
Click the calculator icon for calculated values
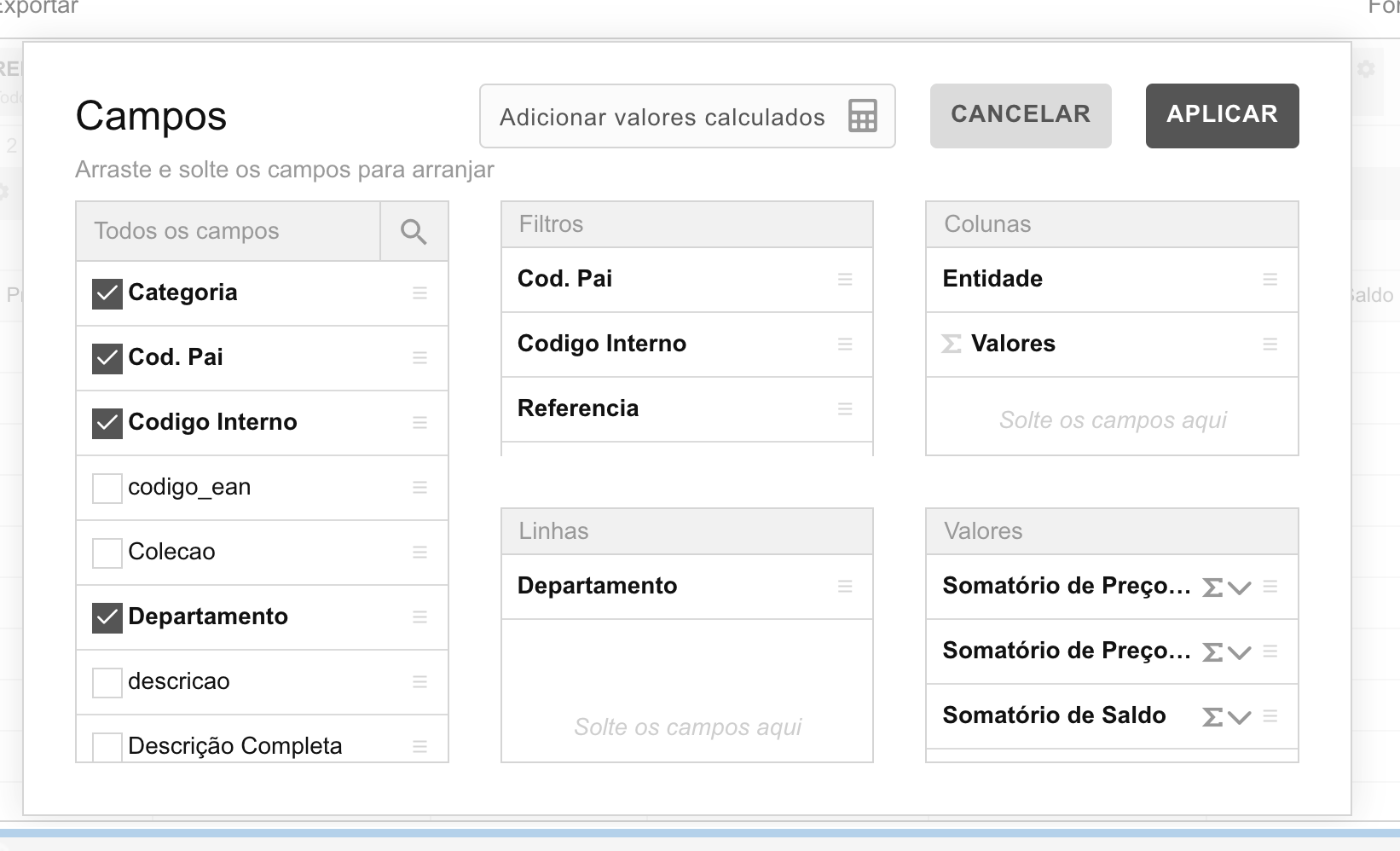[863, 116]
